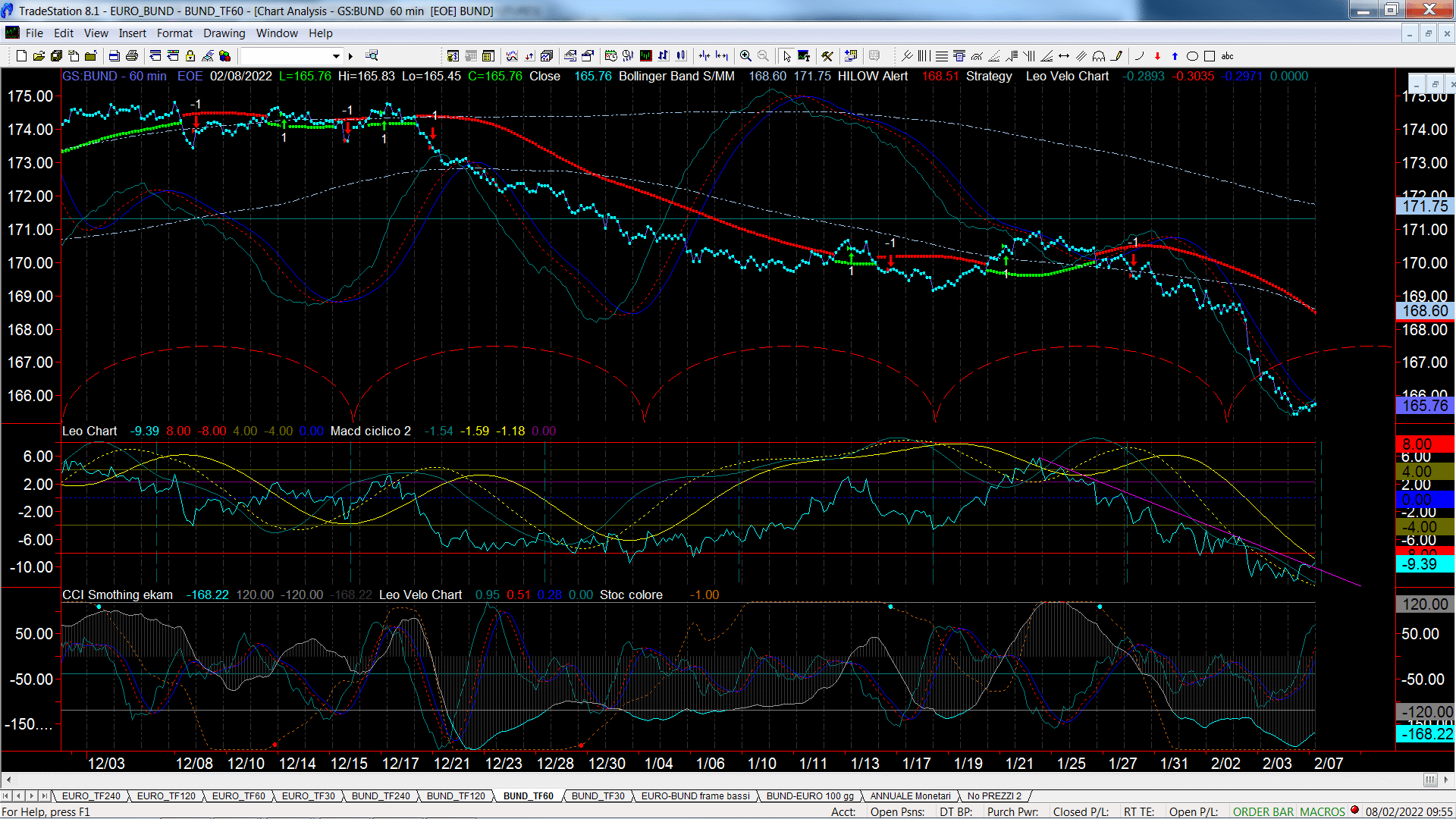Switch to No PREZZI 2 tab
This screenshot has width=1456, height=819.
click(994, 796)
